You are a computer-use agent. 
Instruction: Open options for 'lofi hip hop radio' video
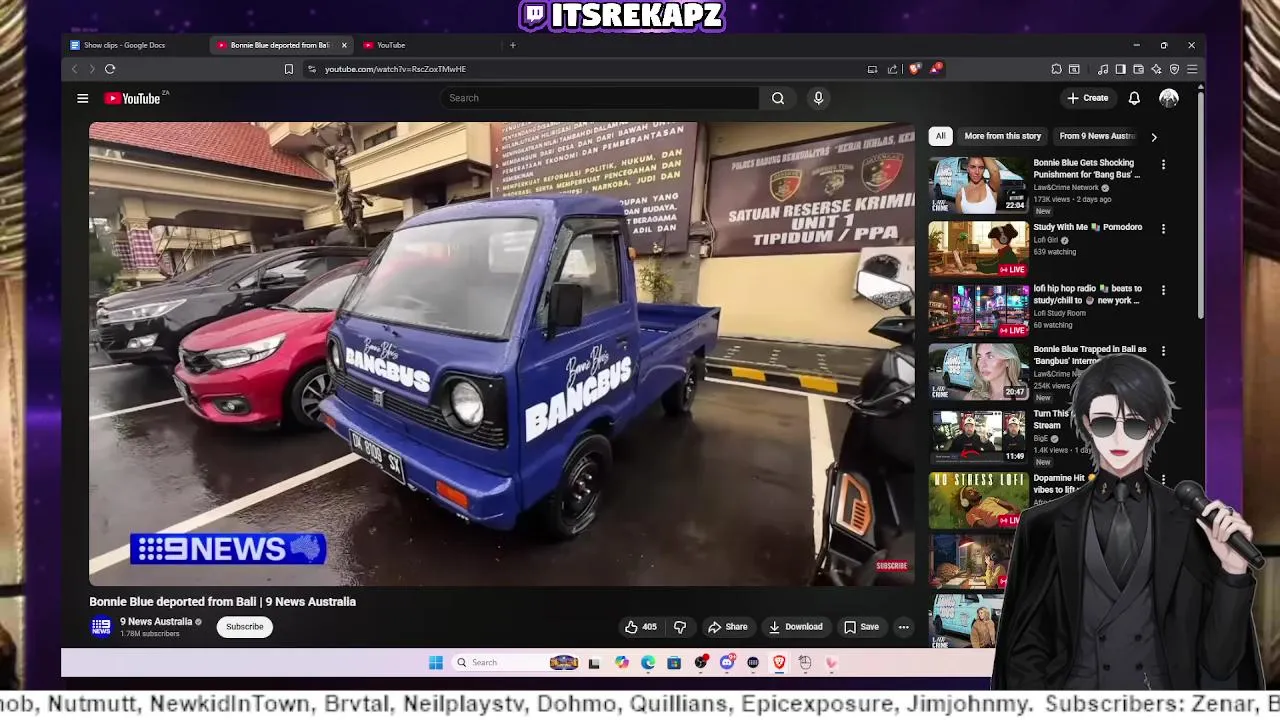click(1163, 290)
